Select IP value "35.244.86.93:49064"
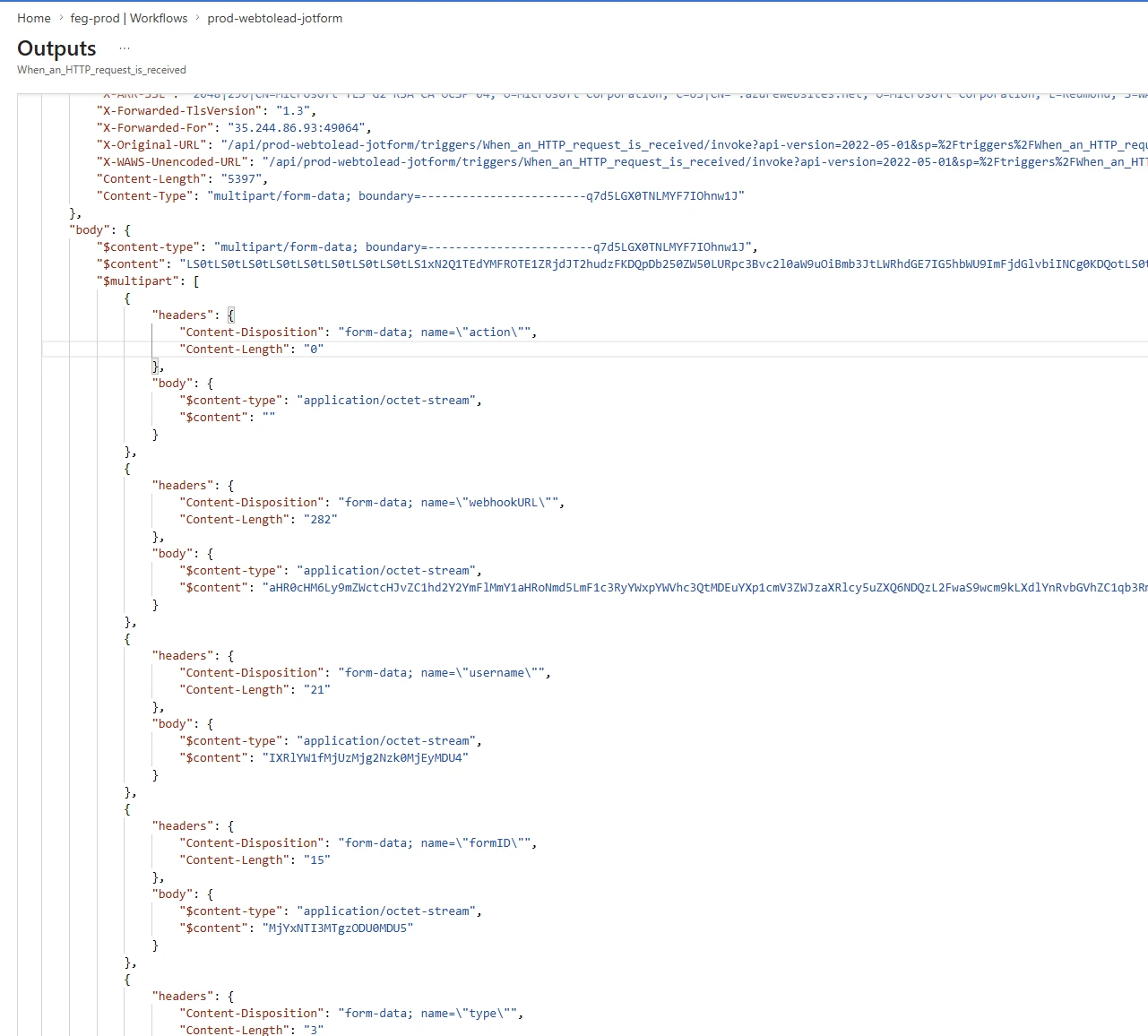Viewport: 1148px width, 1036px height. [x=297, y=128]
